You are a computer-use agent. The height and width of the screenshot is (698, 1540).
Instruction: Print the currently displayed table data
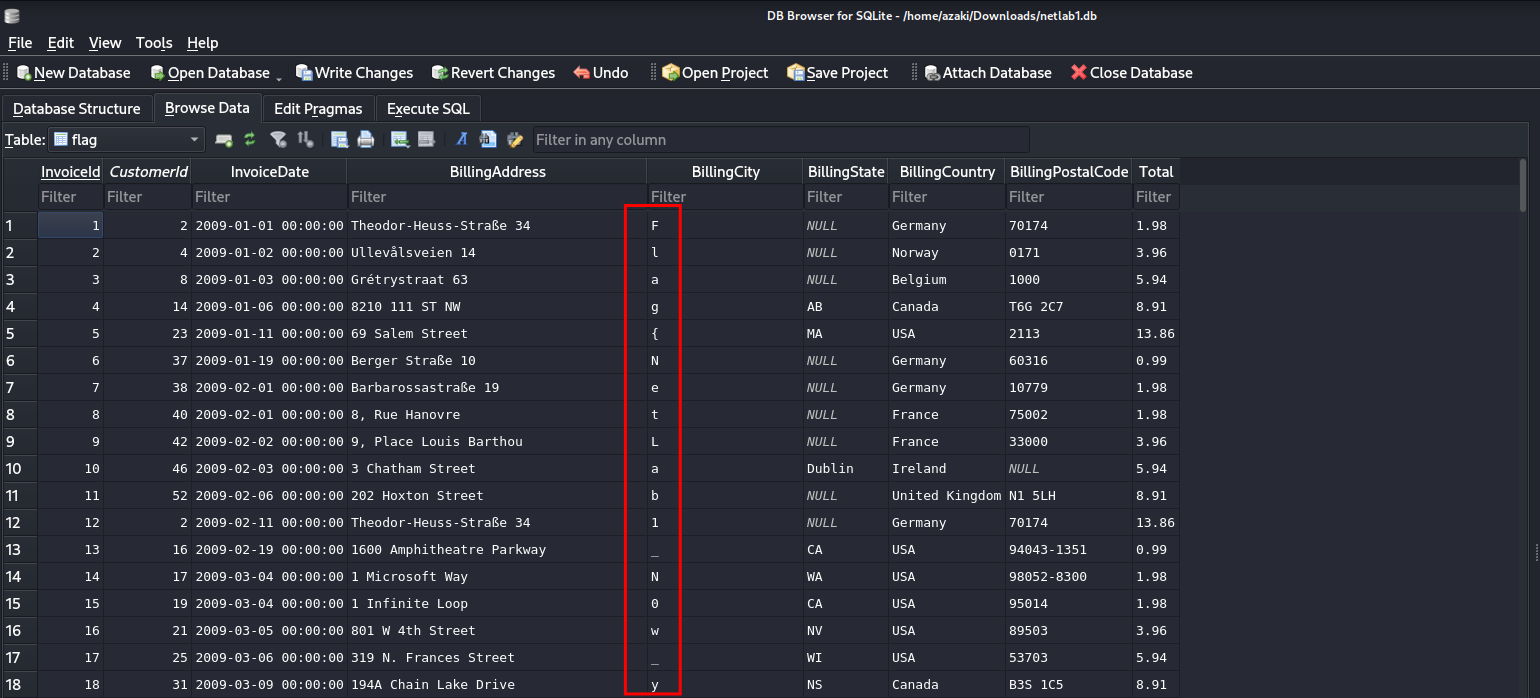tap(365, 140)
